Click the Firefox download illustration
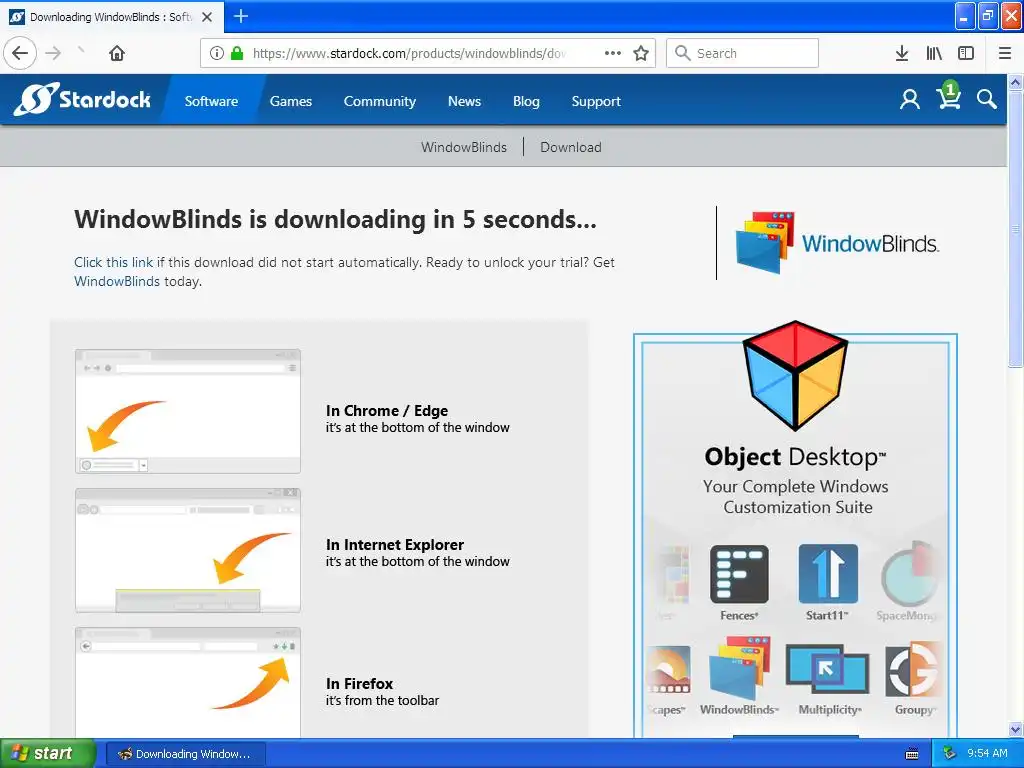The width and height of the screenshot is (1024, 768). pos(188,682)
